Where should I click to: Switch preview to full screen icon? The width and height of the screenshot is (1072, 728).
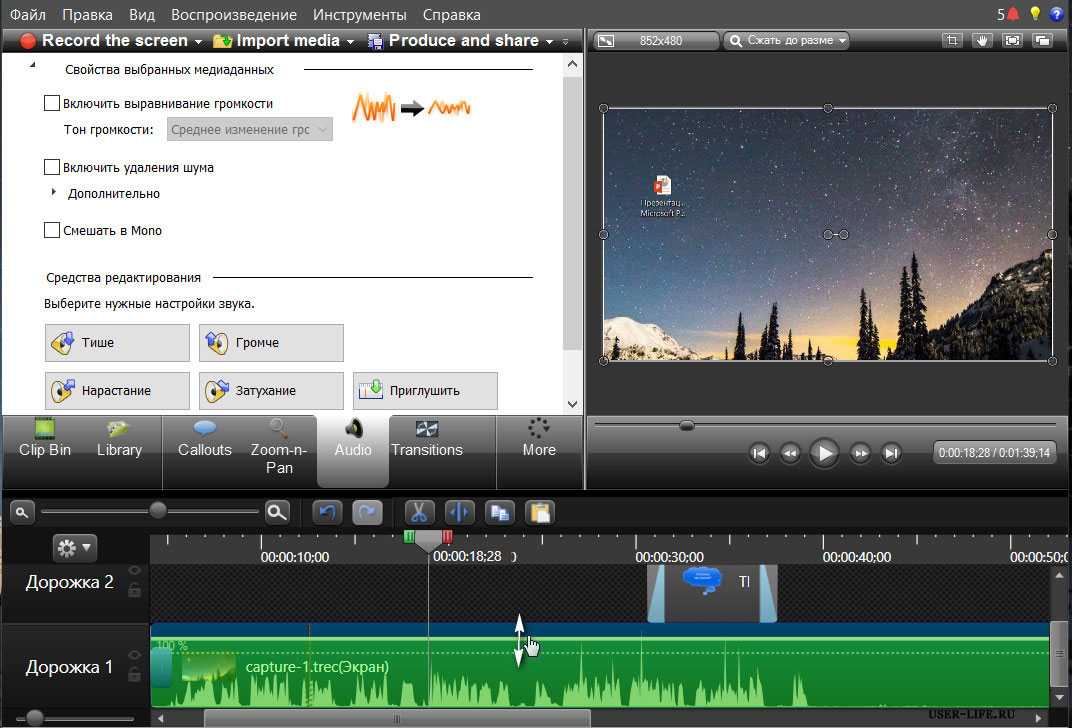pyautogui.click(x=1012, y=41)
